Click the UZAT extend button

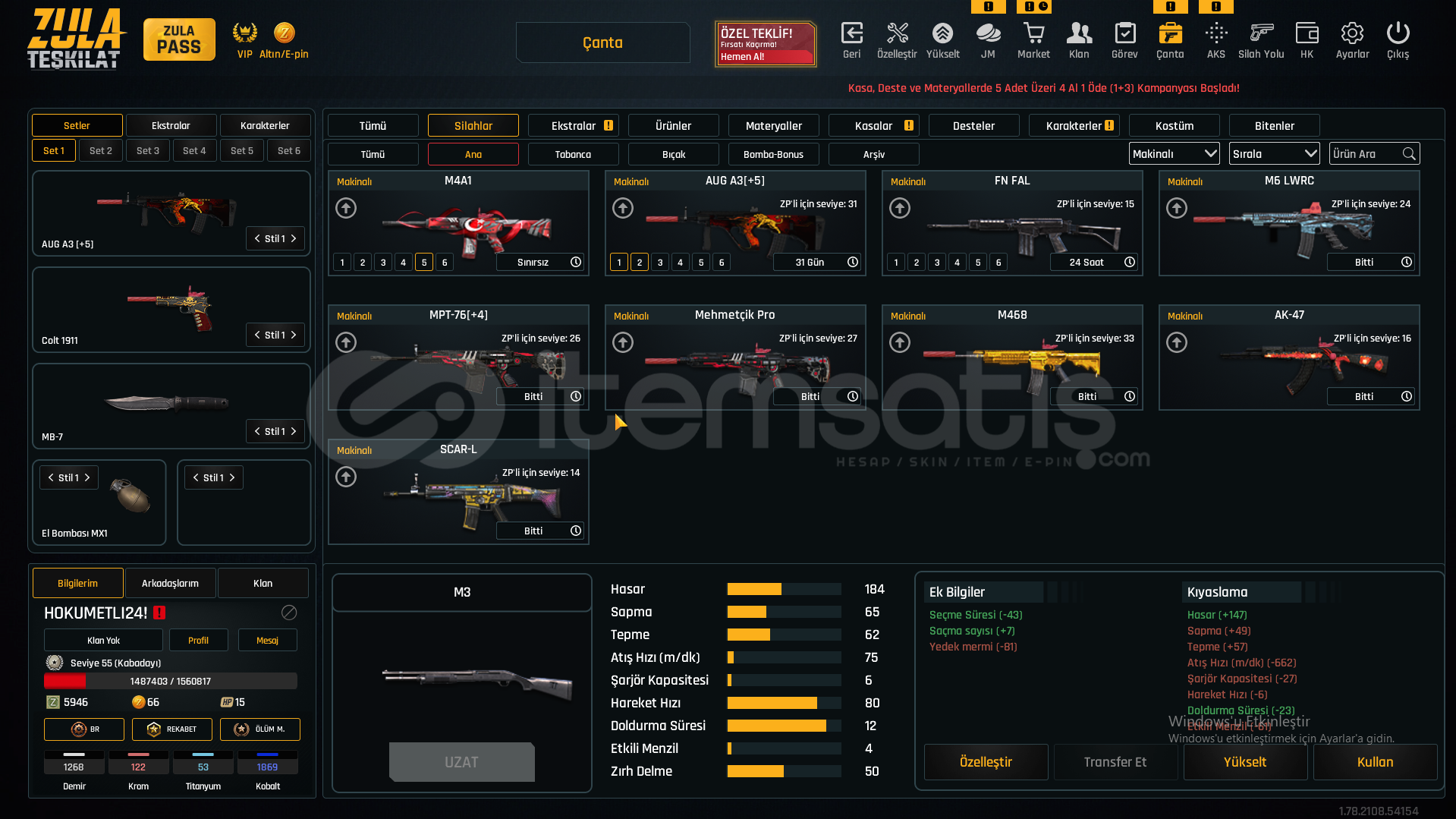point(461,762)
